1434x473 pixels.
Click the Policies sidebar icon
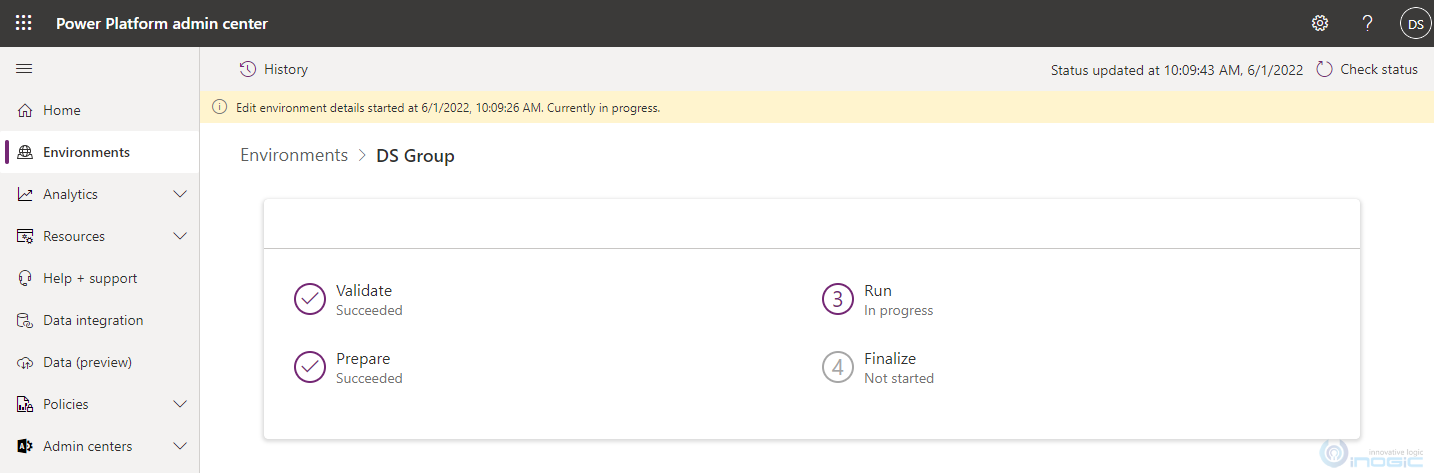[x=25, y=404]
